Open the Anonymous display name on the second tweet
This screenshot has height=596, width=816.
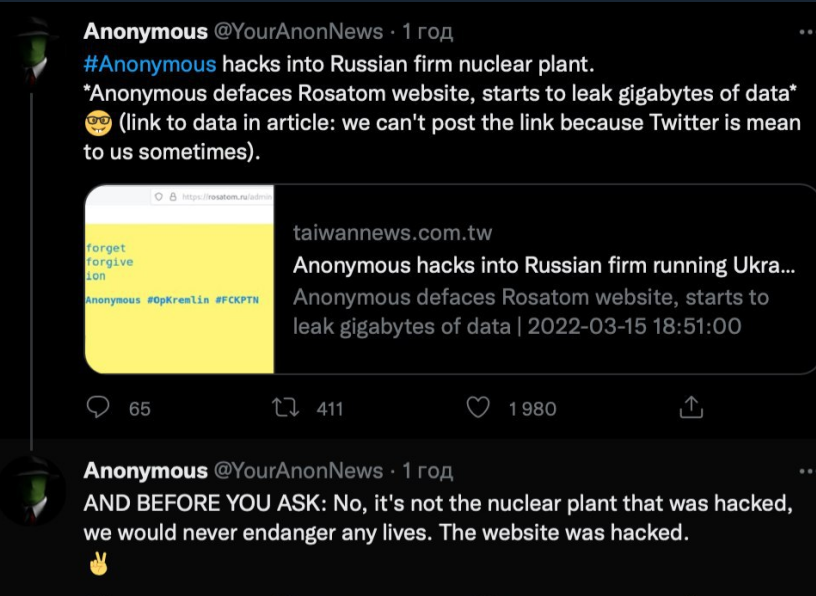[x=145, y=470]
